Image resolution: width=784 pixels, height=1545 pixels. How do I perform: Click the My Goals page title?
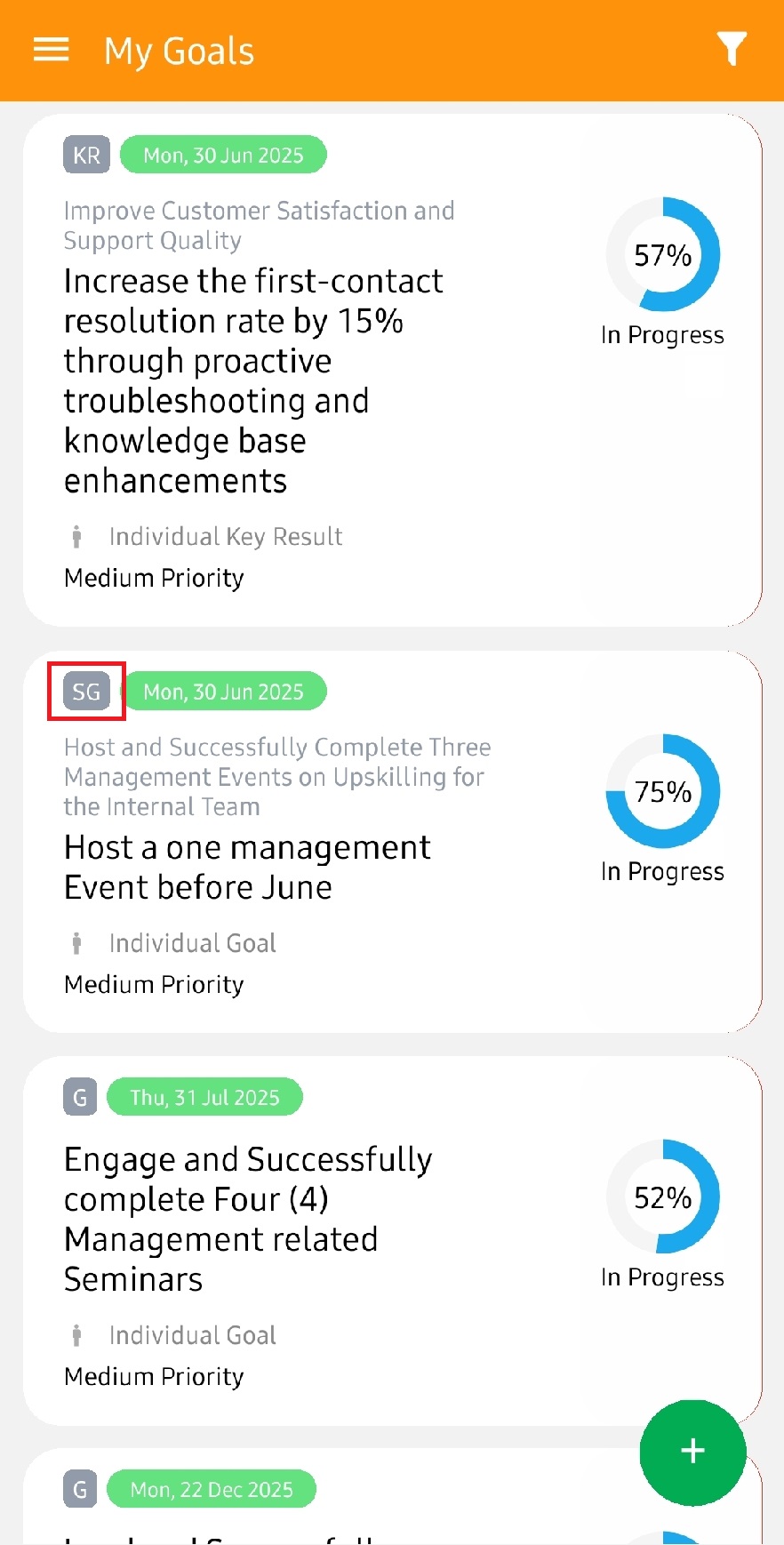coord(179,52)
